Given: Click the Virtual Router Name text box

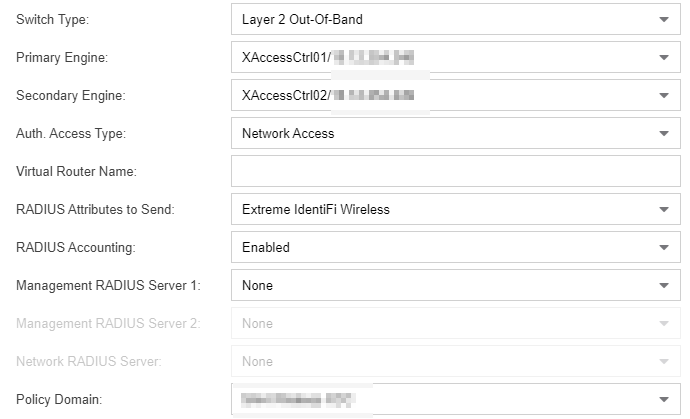Looking at the screenshot, I should click(455, 171).
